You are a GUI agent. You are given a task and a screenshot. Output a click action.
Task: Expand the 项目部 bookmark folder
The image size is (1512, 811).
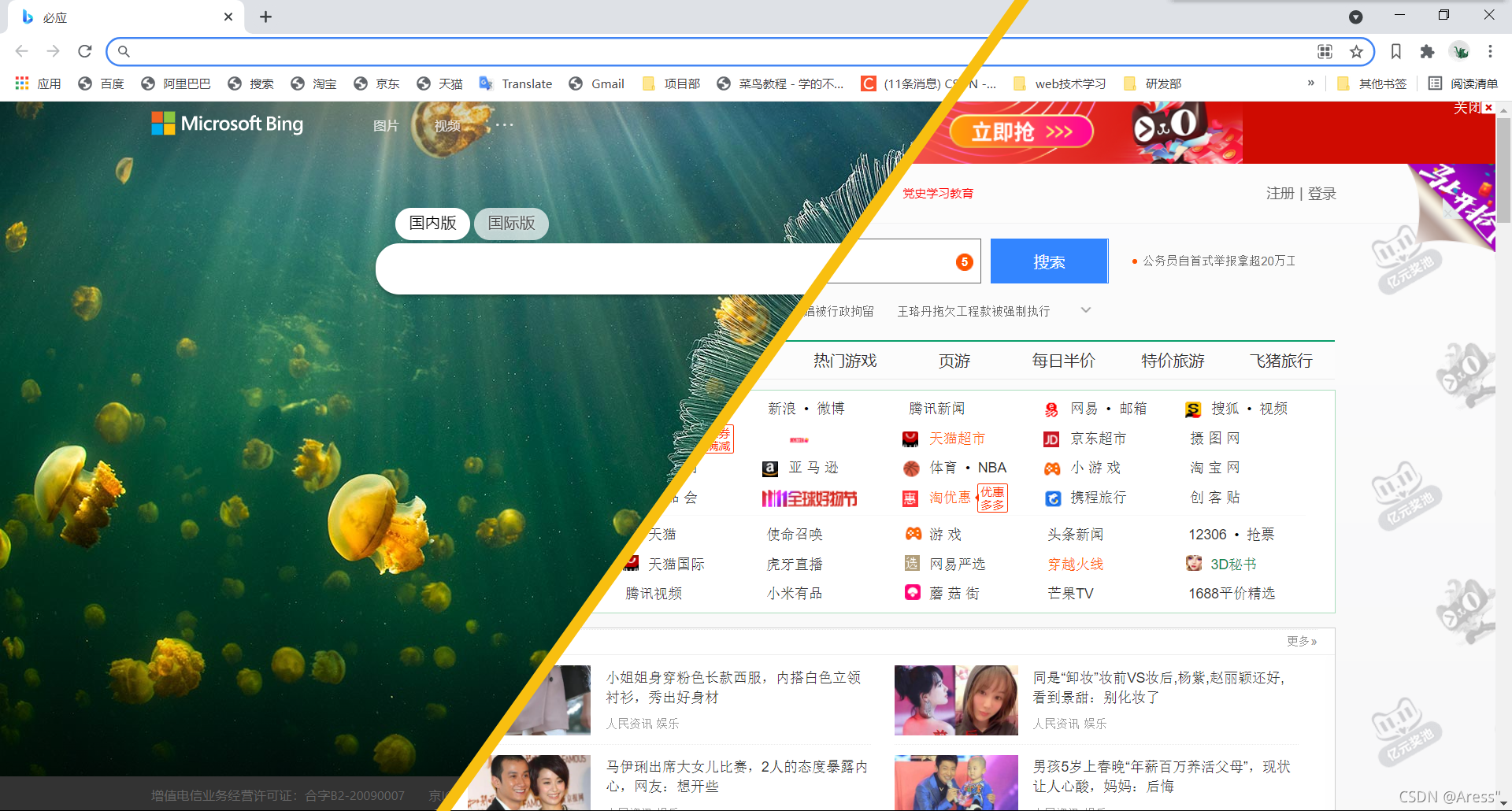[671, 83]
